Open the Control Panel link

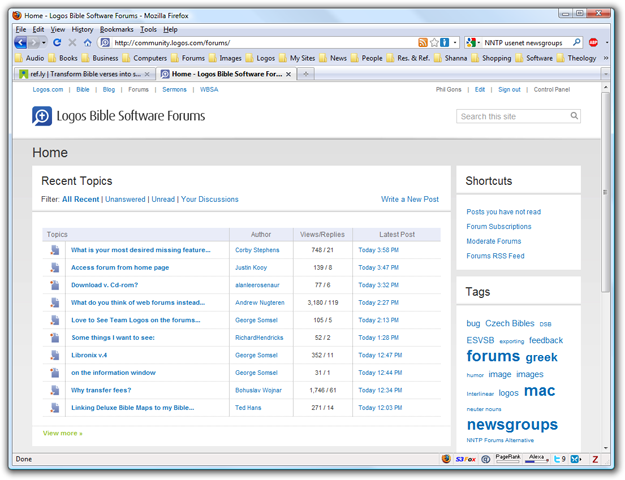click(x=552, y=90)
